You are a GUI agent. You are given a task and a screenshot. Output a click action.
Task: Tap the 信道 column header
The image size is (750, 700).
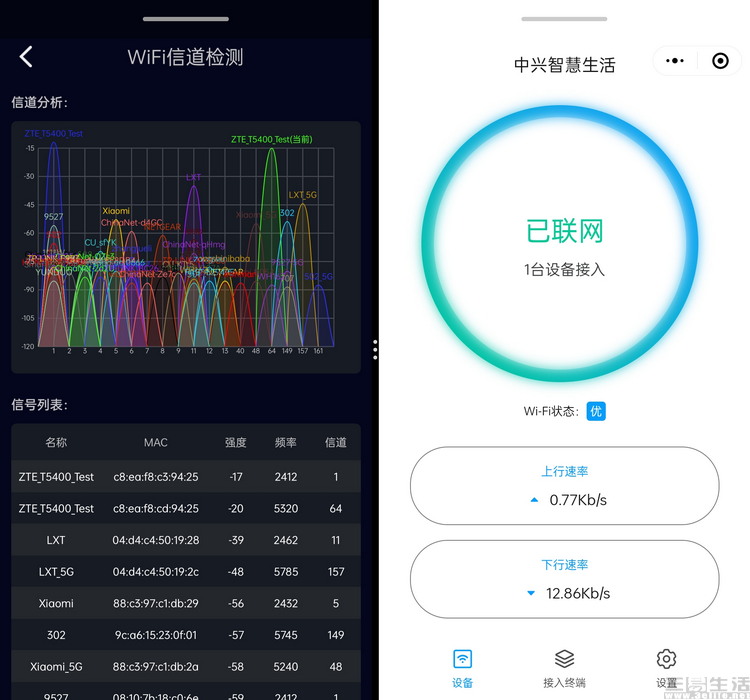pos(336,442)
